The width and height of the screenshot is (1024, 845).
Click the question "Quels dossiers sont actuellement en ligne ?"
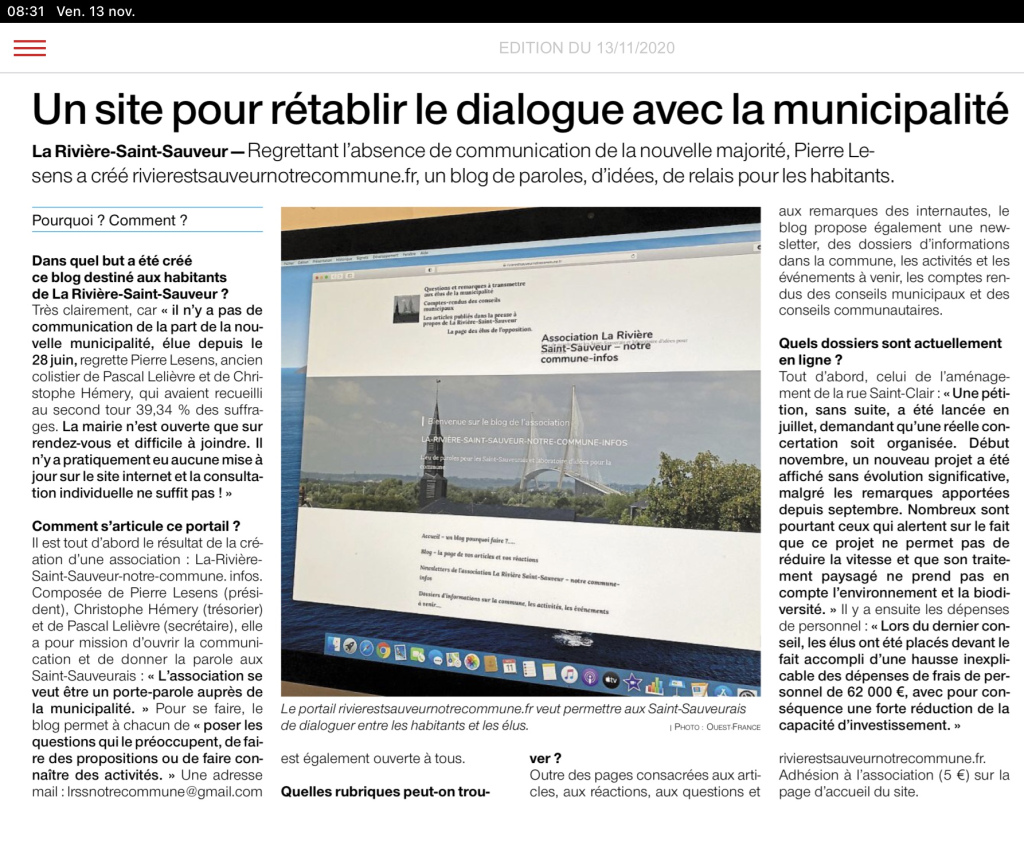coord(890,351)
